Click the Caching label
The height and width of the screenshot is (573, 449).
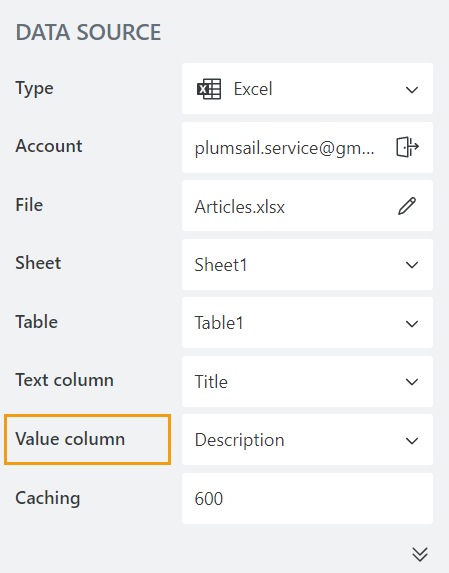[47, 498]
